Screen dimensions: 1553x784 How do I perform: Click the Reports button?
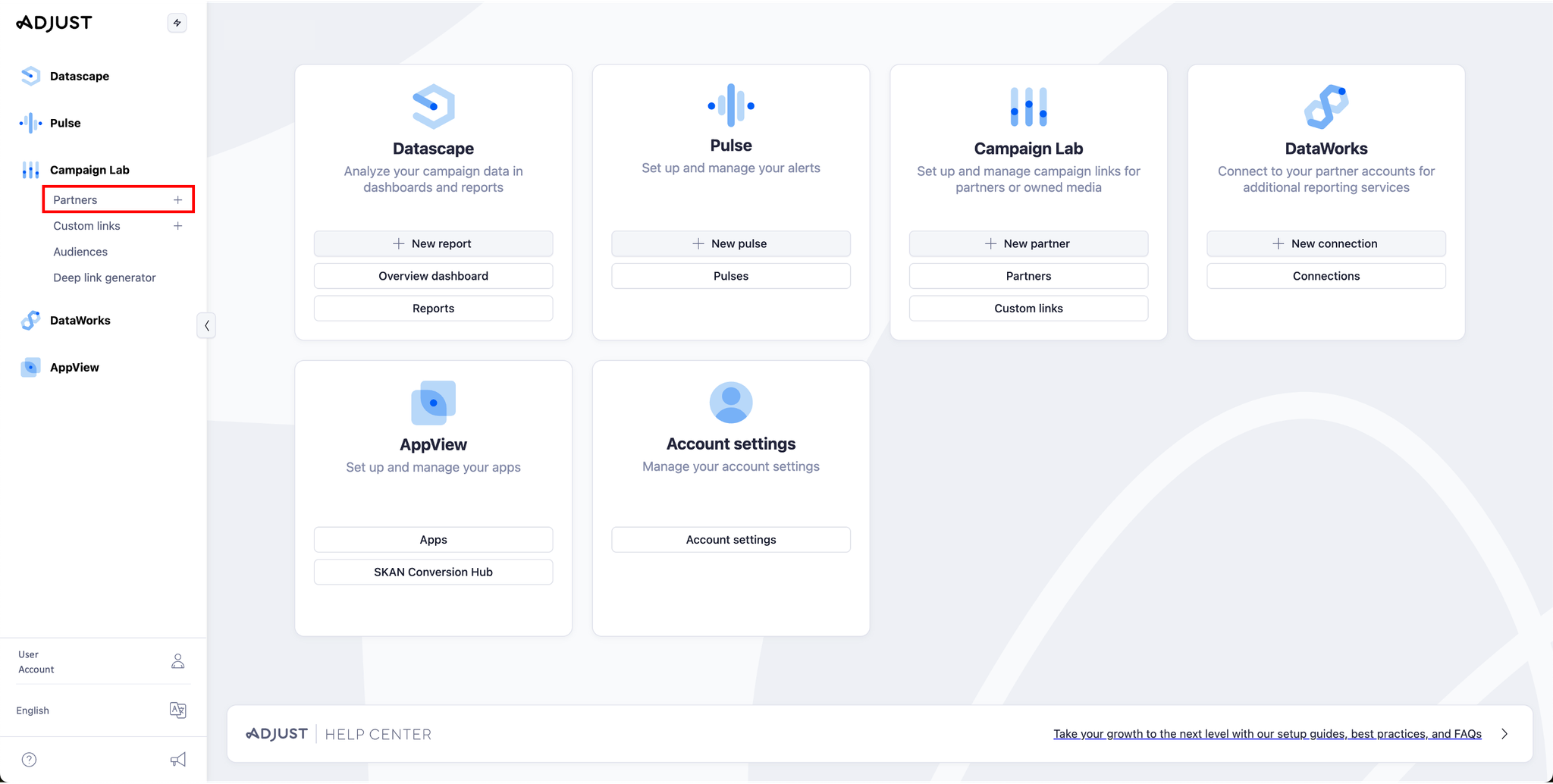pos(434,309)
